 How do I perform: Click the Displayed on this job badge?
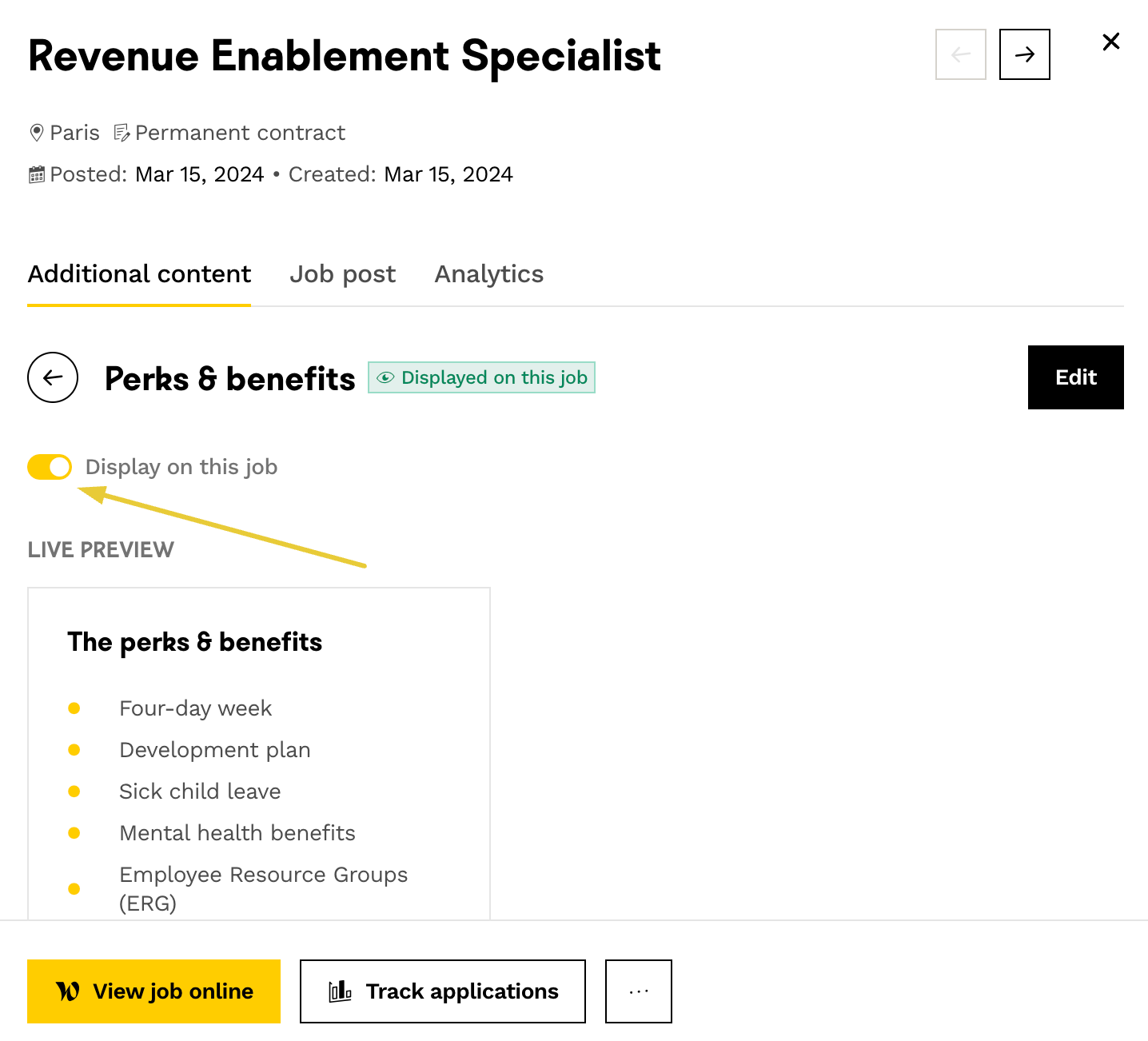[x=481, y=377]
